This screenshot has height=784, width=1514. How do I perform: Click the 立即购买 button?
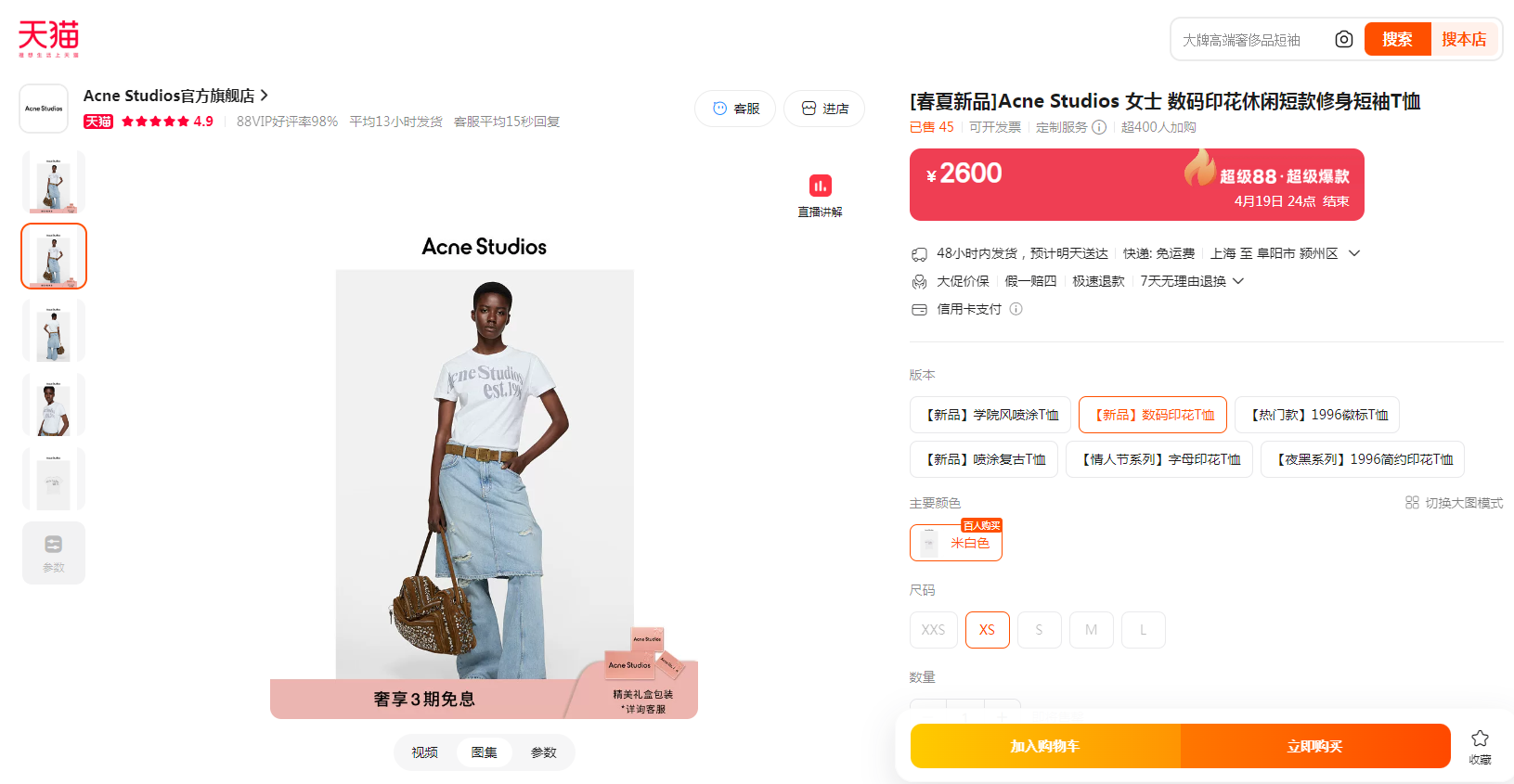(x=1315, y=746)
